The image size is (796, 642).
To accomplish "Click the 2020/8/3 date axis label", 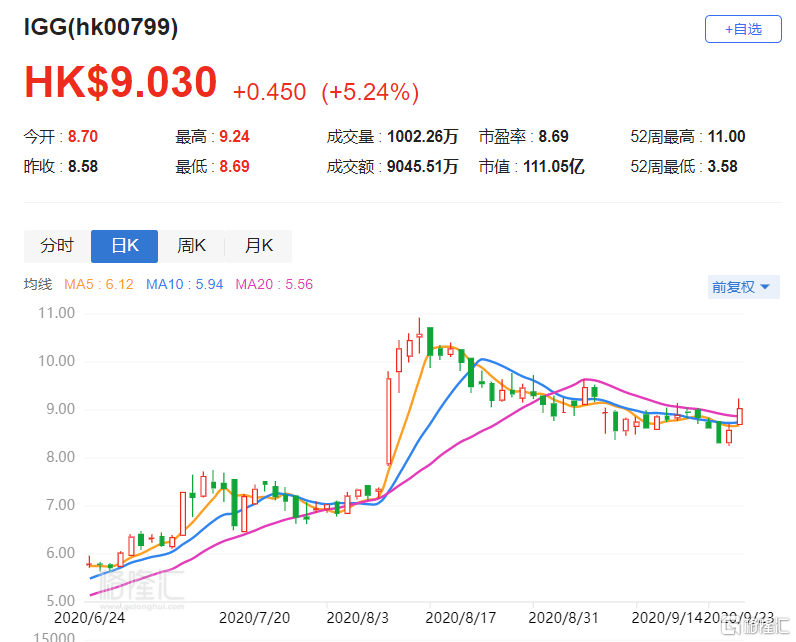I will [x=357, y=618].
